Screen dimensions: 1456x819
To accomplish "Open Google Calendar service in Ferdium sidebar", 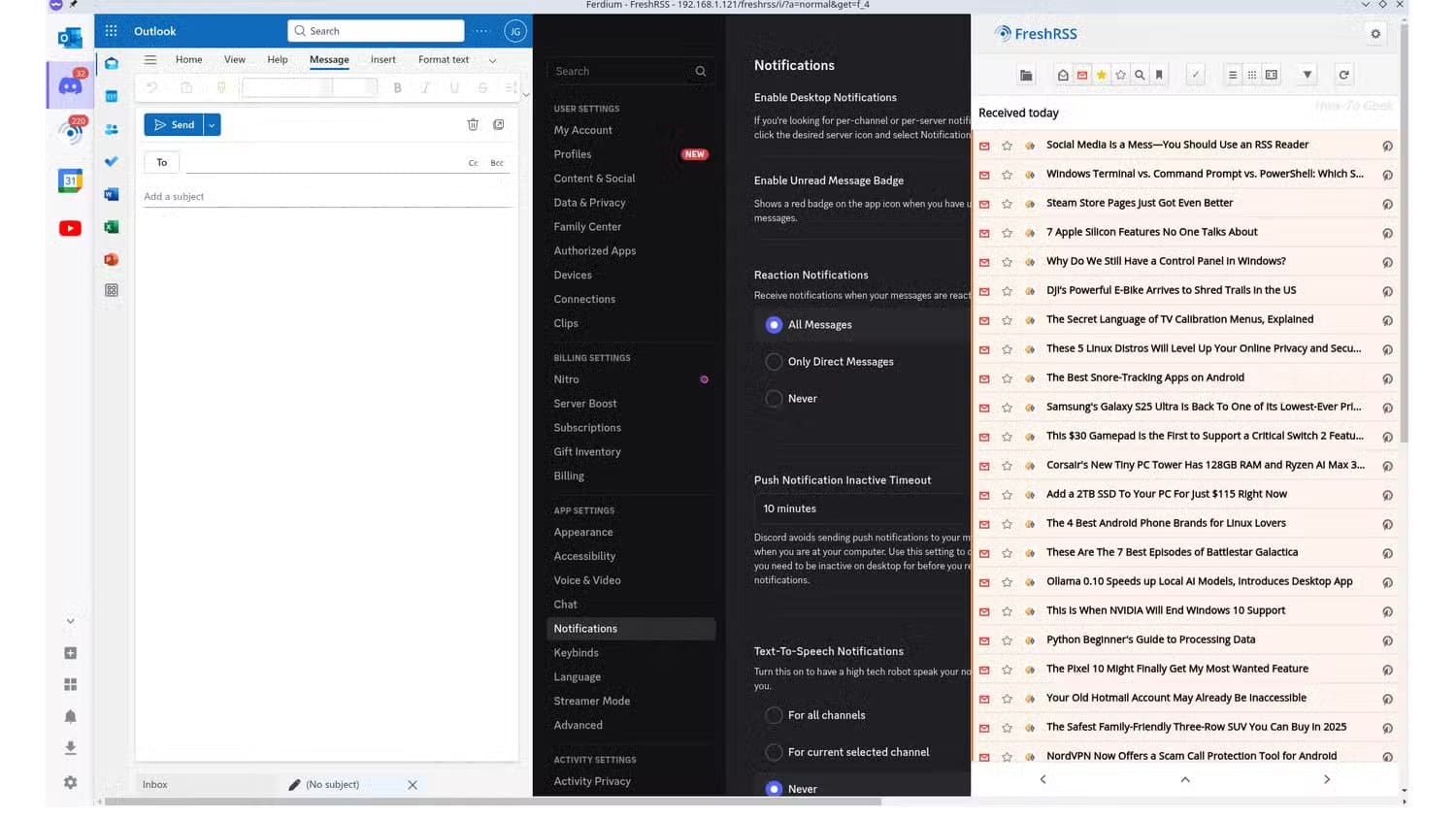I will click(x=70, y=180).
